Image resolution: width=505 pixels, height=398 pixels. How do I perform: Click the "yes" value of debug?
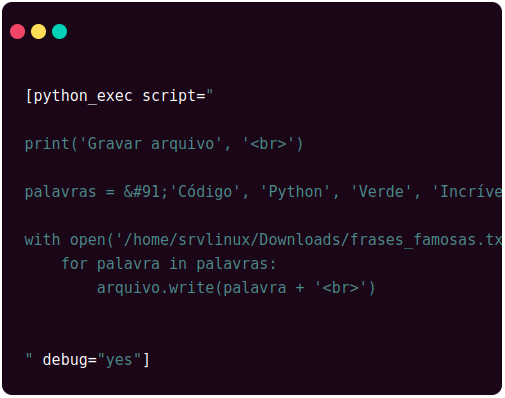click(119, 360)
